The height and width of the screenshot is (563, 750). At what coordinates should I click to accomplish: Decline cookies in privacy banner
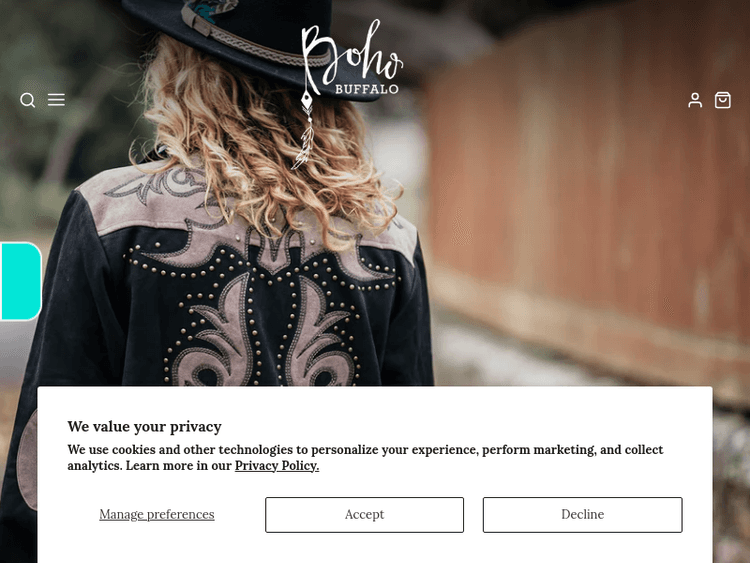pos(582,515)
